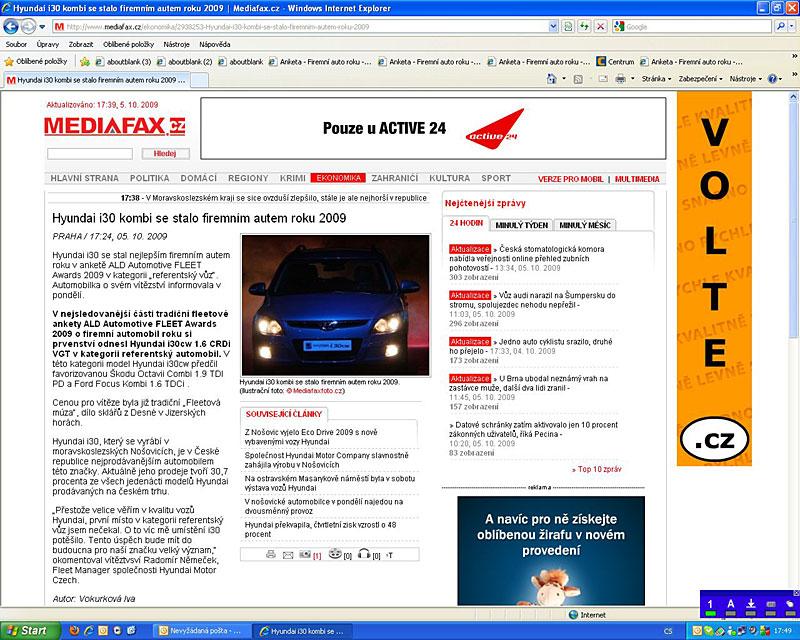Open the Windows Start menu
This screenshot has height=640, width=800.
coord(29,631)
